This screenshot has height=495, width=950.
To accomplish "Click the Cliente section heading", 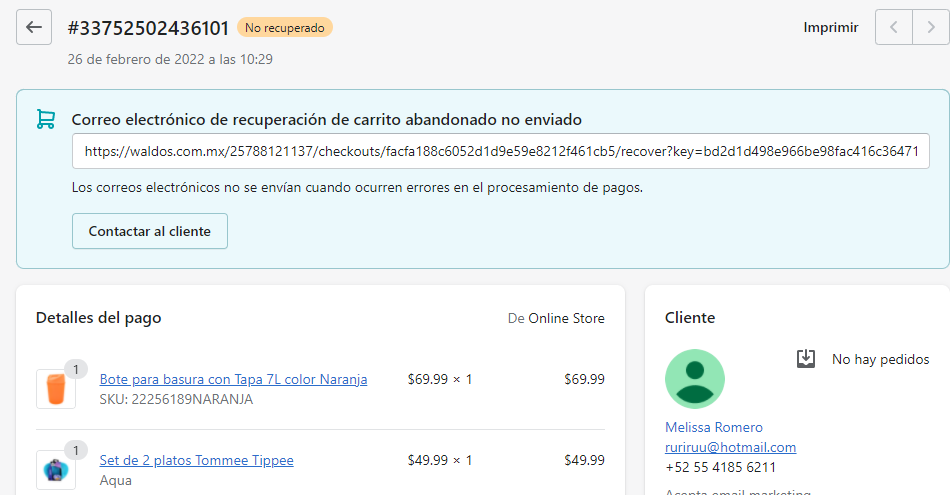I will click(x=690, y=318).
